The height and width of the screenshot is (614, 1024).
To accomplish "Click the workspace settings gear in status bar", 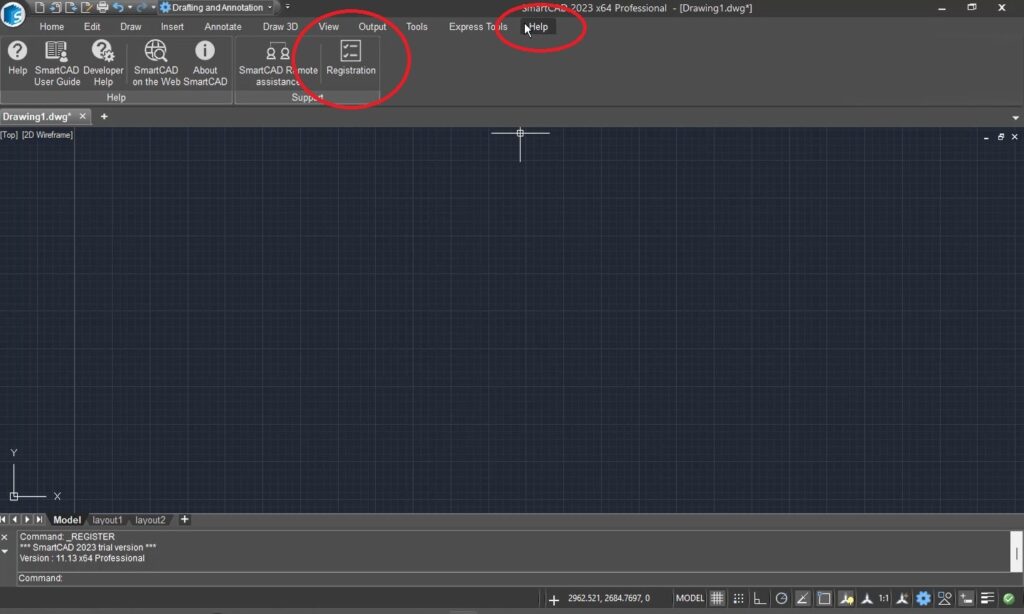I will click(x=923, y=598).
